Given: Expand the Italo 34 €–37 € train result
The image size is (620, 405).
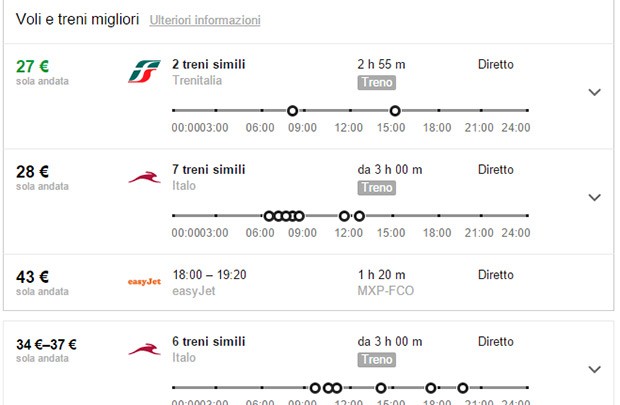Looking at the screenshot, I should pos(594,369).
